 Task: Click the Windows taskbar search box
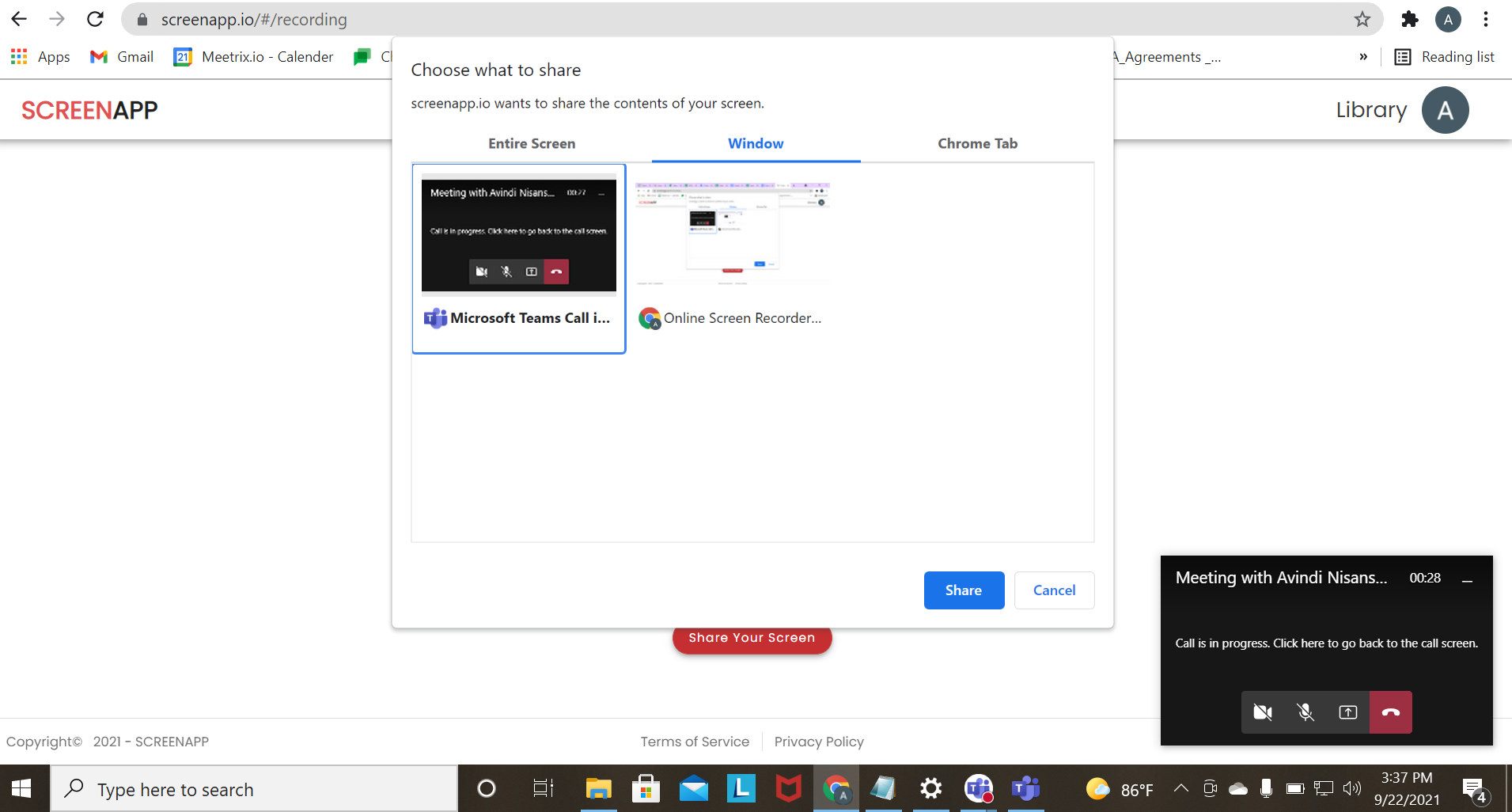point(253,789)
